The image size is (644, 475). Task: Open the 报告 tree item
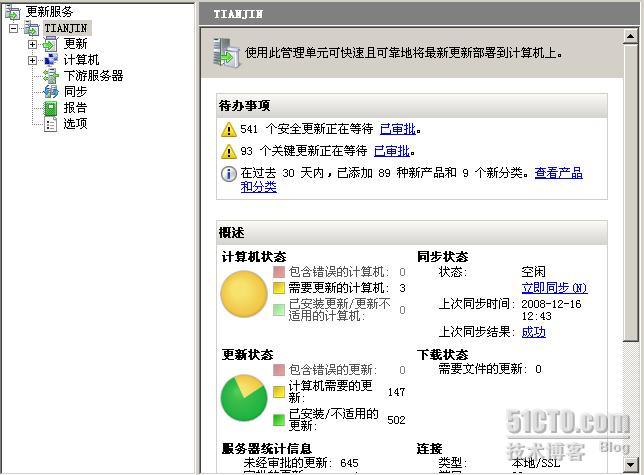point(75,108)
